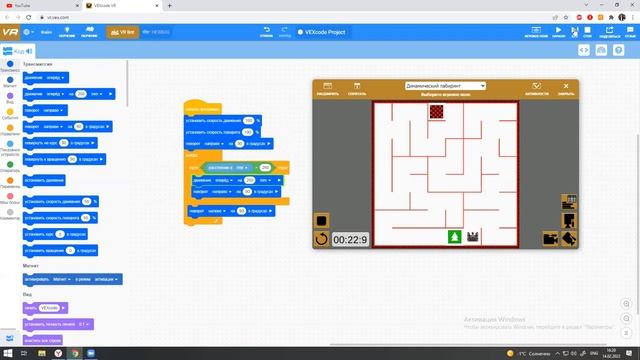Select the Drivetrain block category
The width and height of the screenshot is (640, 360).
10,66
